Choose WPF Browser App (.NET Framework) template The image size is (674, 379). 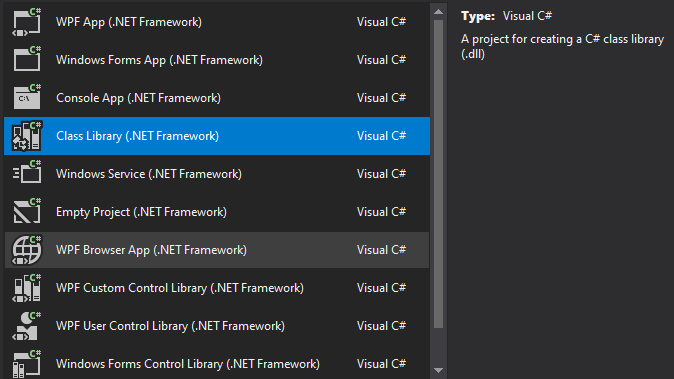[x=217, y=250]
